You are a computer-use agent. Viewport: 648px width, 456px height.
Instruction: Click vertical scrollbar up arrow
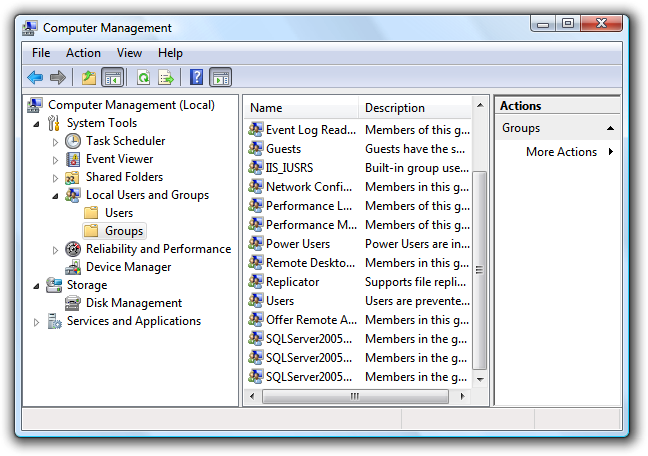coord(480,105)
